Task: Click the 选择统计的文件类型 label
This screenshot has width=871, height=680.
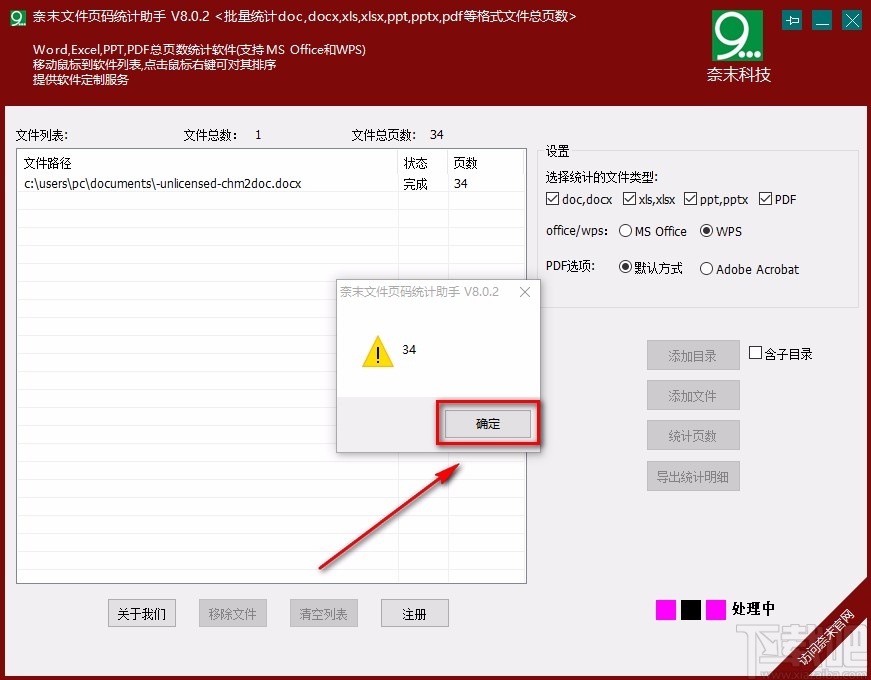Action: 602,177
